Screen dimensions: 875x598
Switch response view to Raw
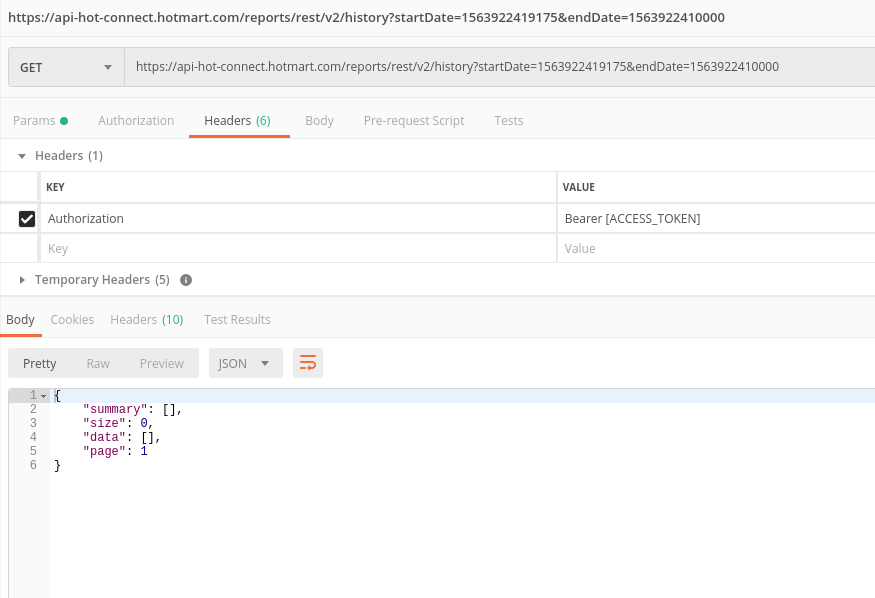pyautogui.click(x=98, y=363)
